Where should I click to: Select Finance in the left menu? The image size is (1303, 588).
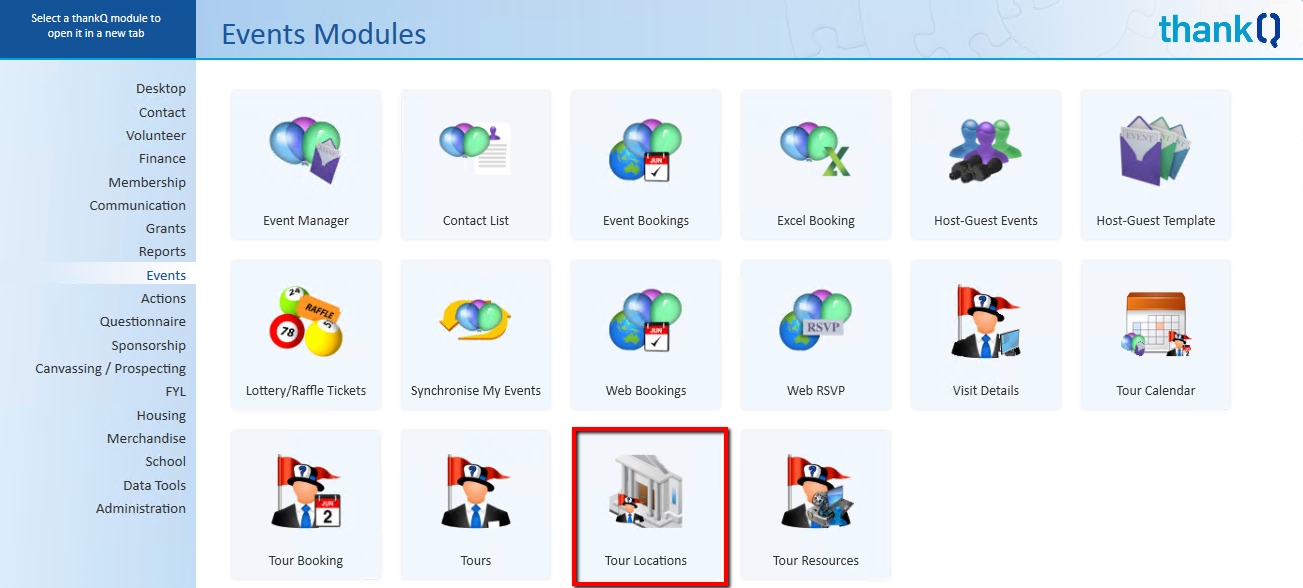coord(162,159)
